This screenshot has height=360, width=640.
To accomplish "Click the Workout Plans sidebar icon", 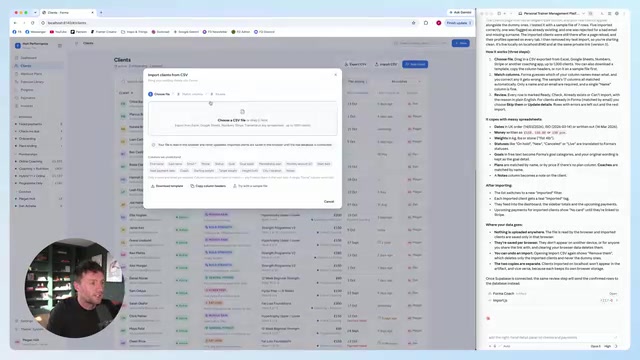I will pos(17,74).
